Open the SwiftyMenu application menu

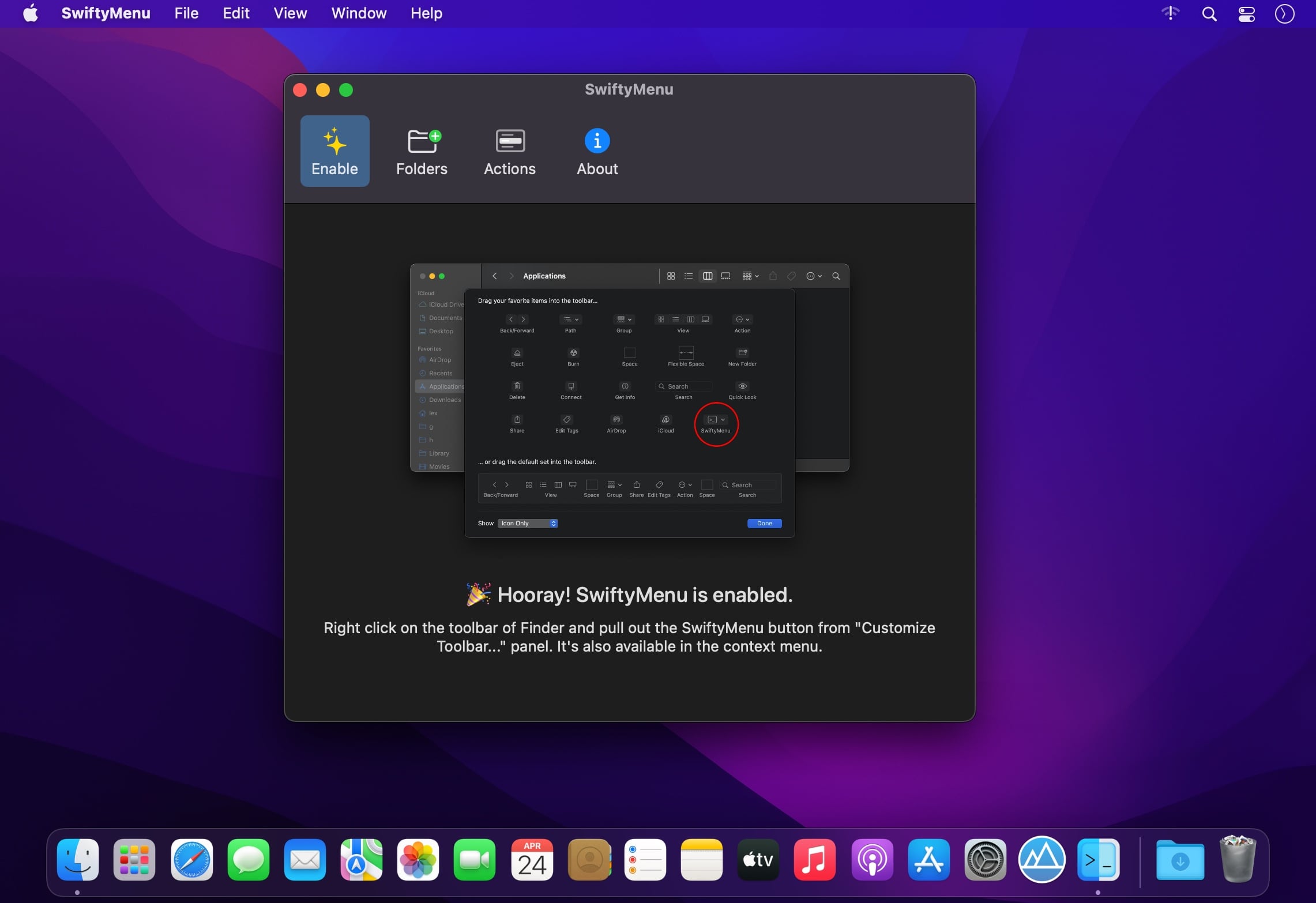(x=106, y=13)
